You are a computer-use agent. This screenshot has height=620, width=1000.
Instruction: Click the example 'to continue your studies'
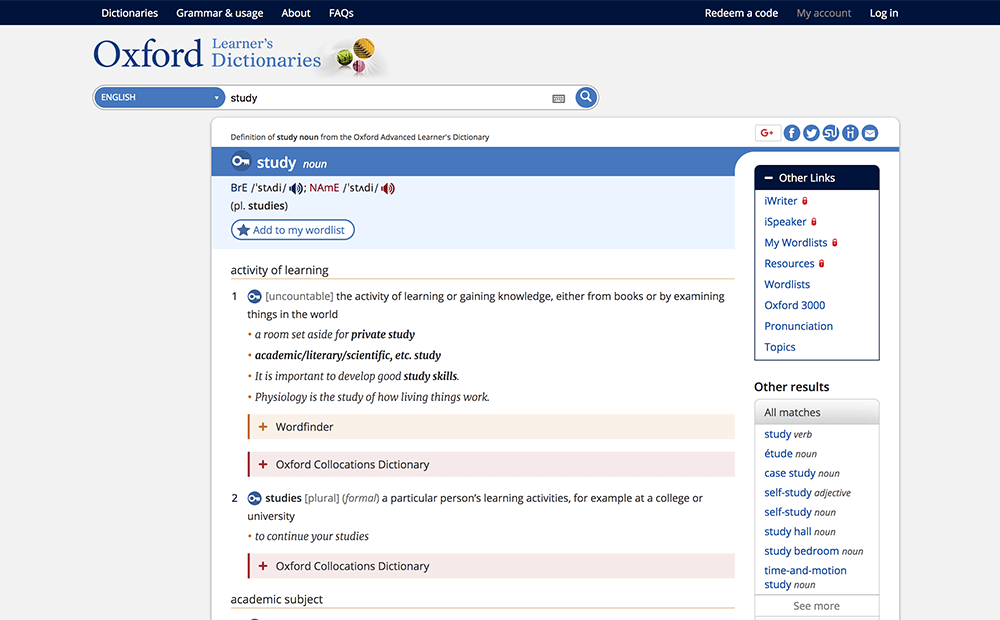coord(312,536)
